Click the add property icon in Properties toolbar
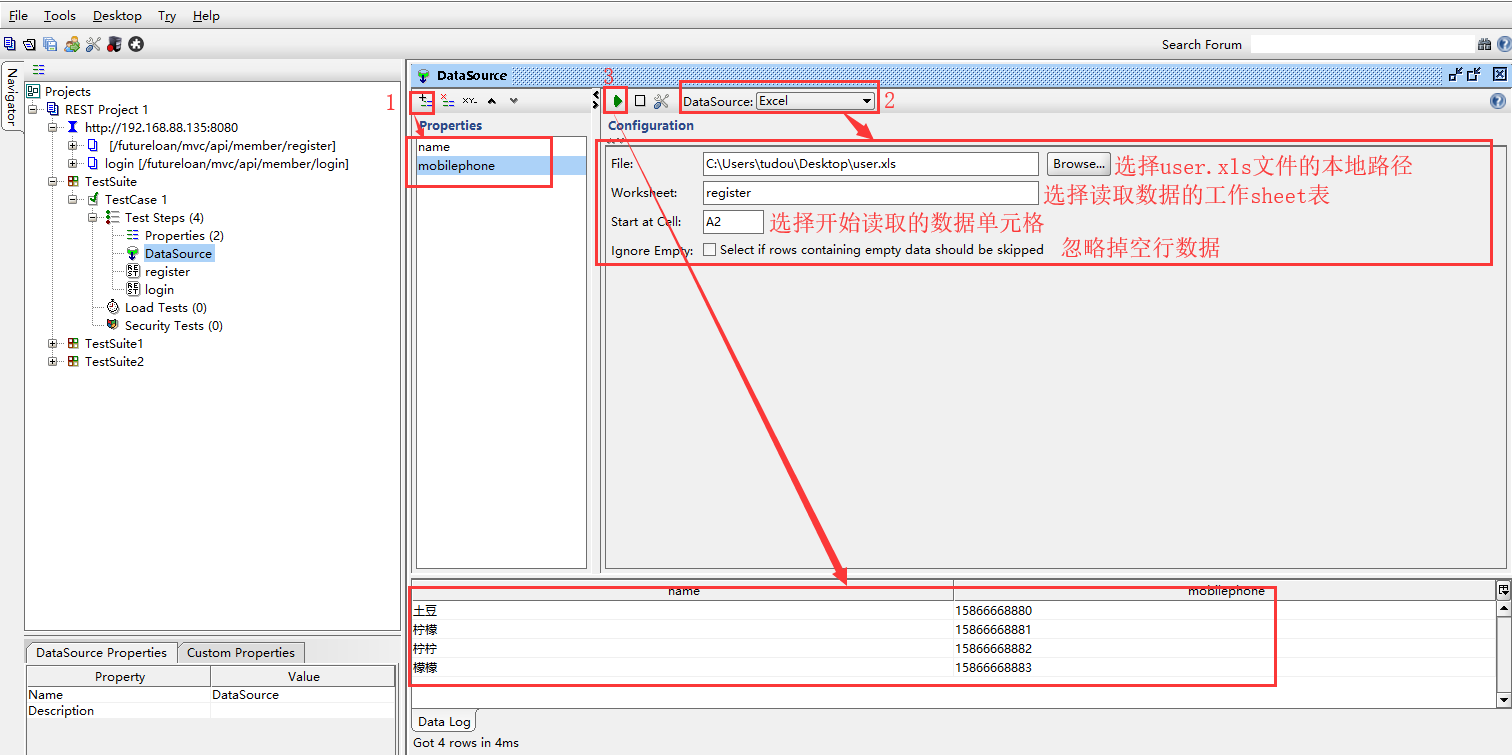The height and width of the screenshot is (755, 1512). 425,100
